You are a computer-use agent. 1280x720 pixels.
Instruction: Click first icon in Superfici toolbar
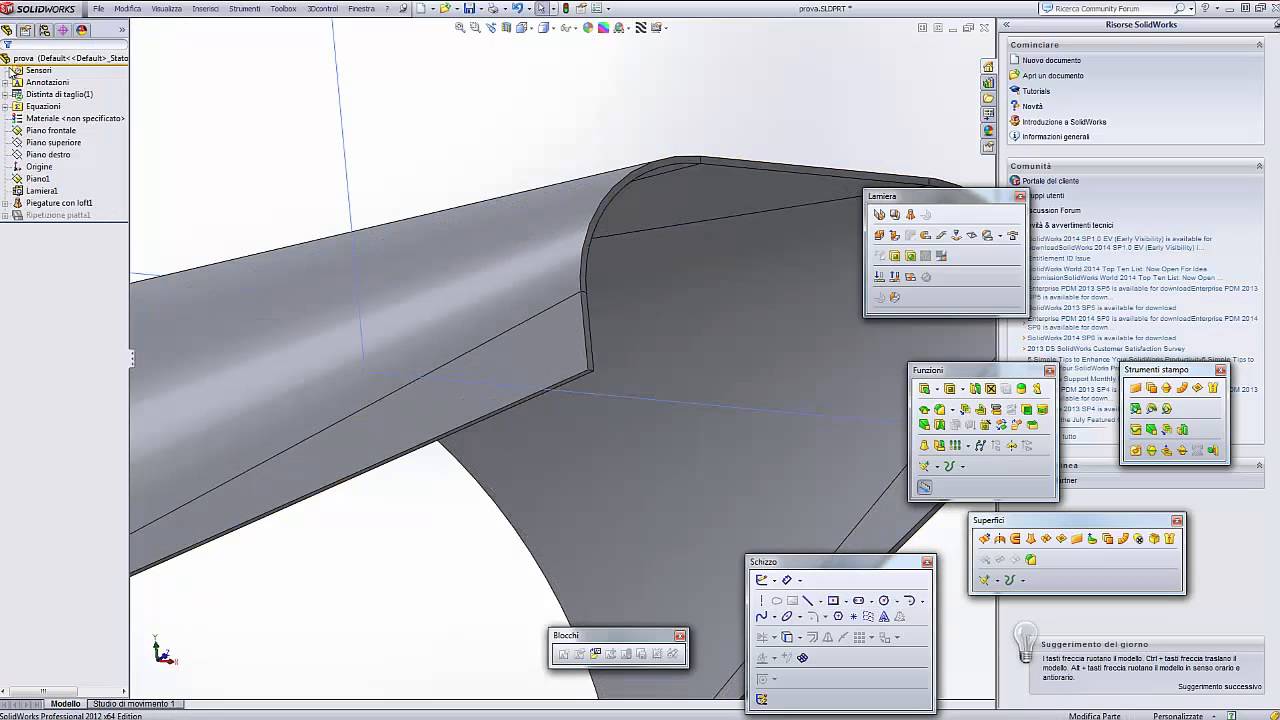[x=984, y=539]
